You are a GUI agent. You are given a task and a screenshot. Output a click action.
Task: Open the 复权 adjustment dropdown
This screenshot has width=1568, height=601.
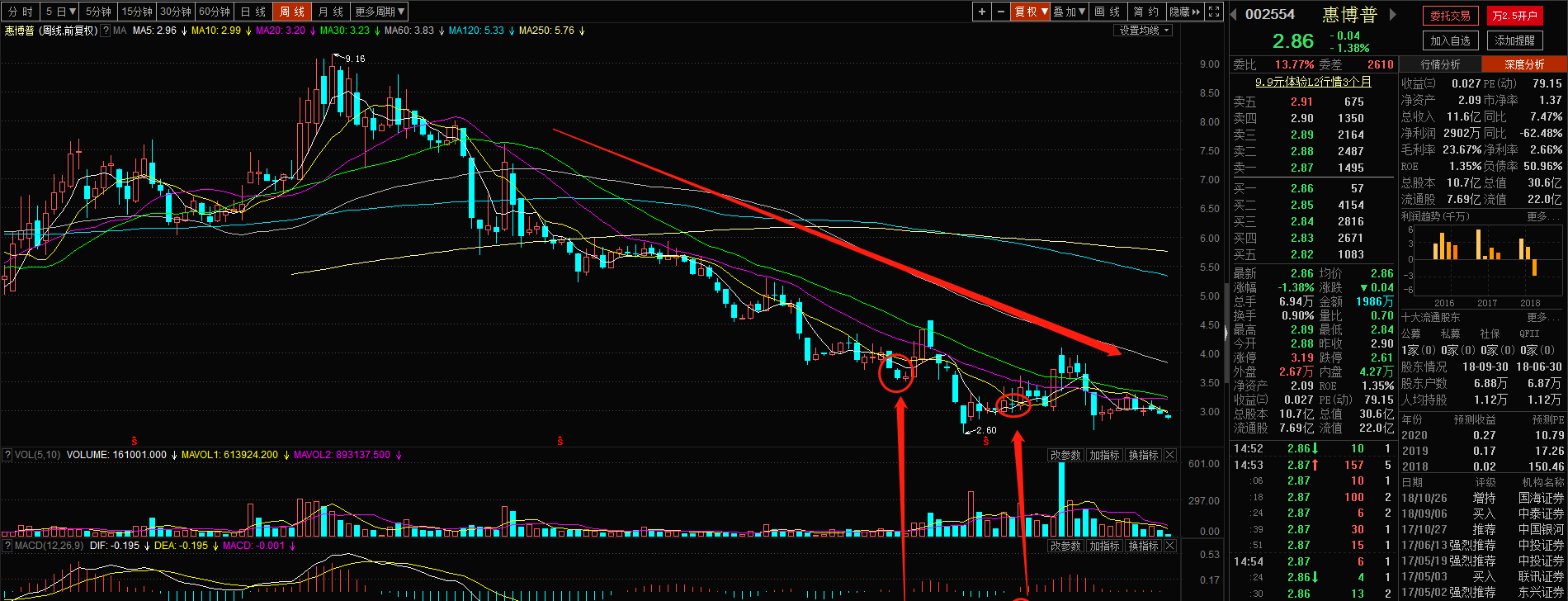[x=1031, y=12]
